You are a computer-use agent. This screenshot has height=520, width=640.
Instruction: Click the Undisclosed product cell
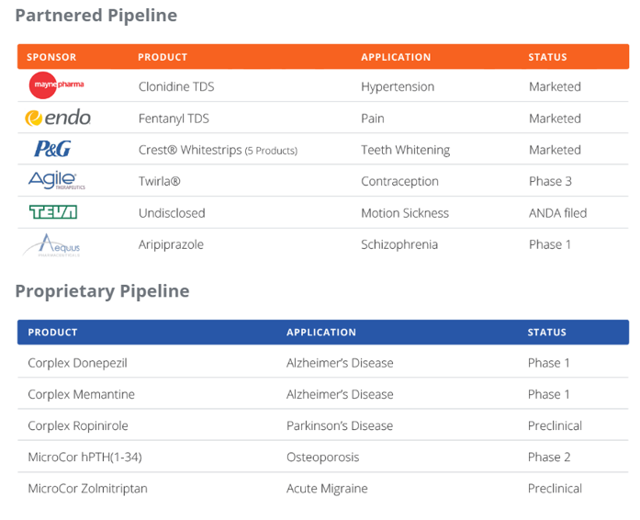coord(172,213)
